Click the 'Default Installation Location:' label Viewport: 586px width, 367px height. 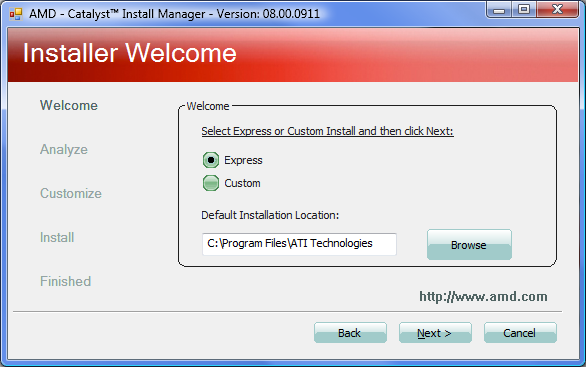[270, 215]
